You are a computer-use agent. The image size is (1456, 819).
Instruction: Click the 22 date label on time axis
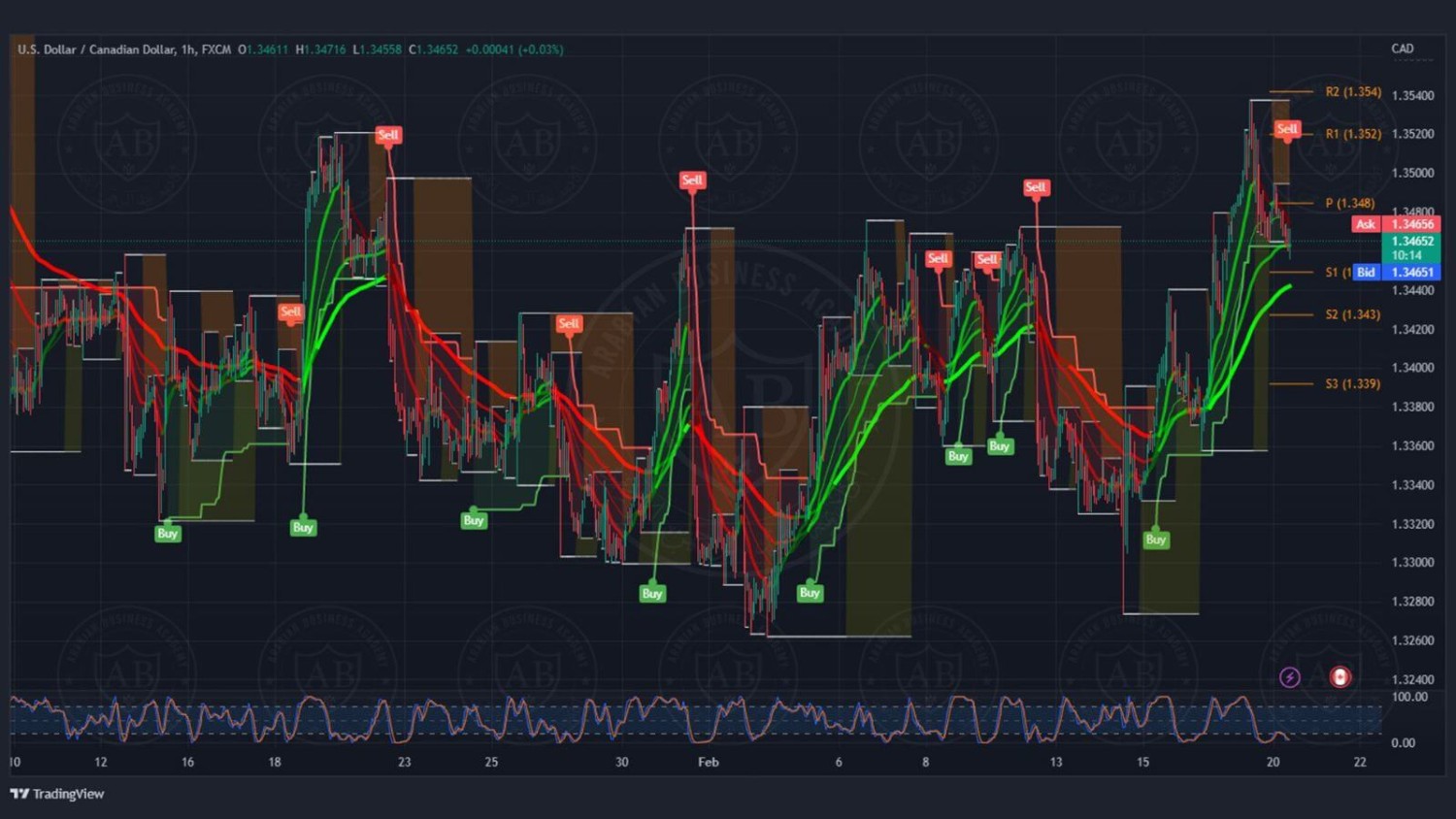point(1360,762)
